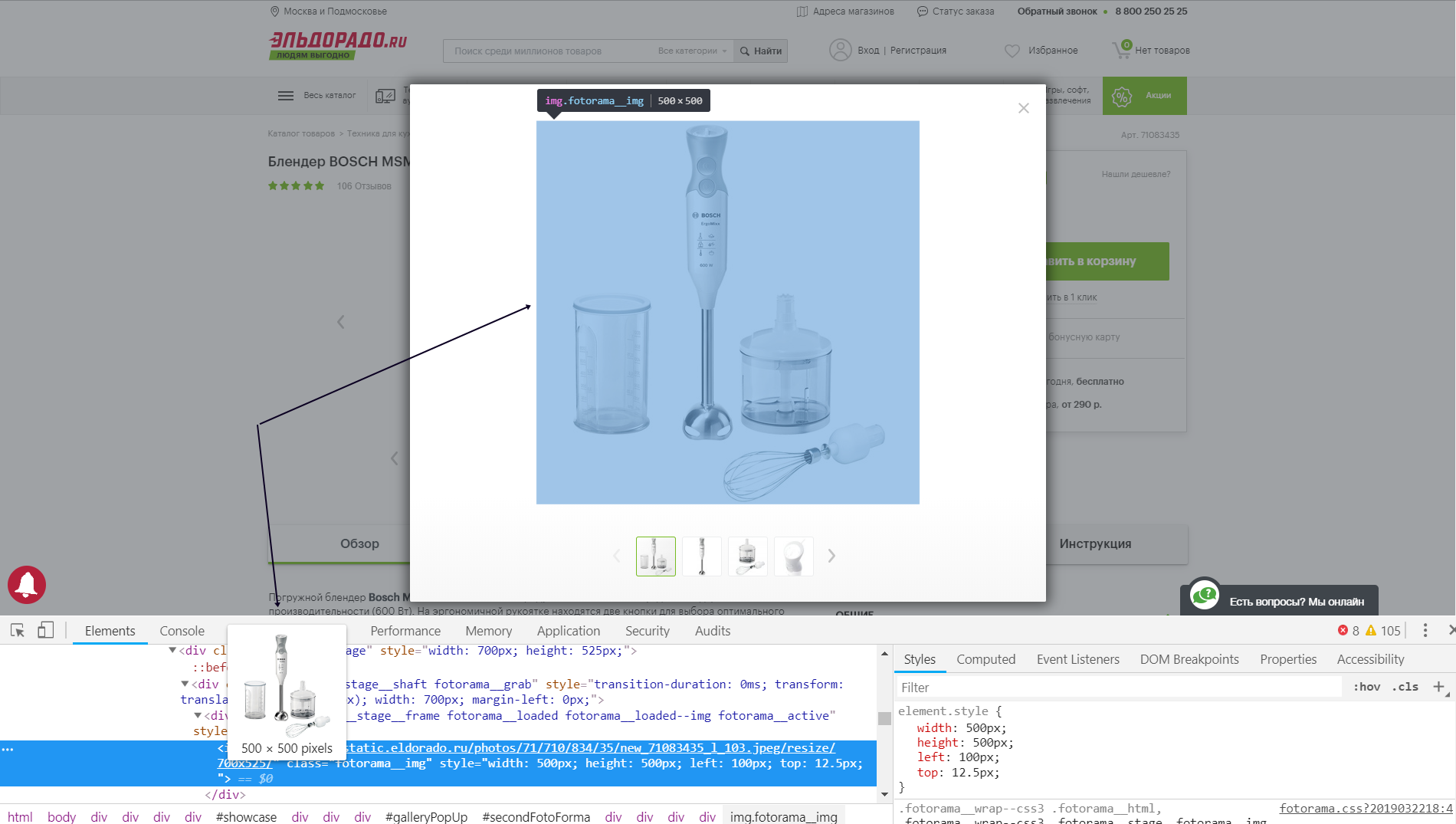This screenshot has width=1456, height=824.
Task: Click the Акции percent badge icon
Action: [1122, 96]
